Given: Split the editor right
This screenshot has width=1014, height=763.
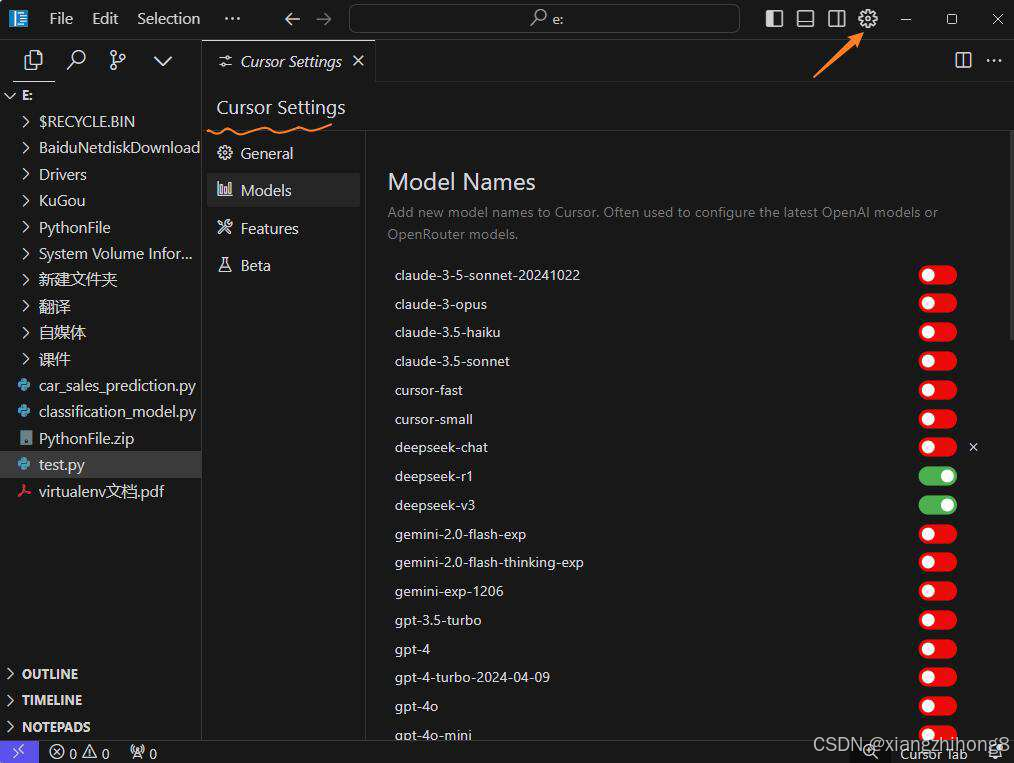Looking at the screenshot, I should (963, 60).
